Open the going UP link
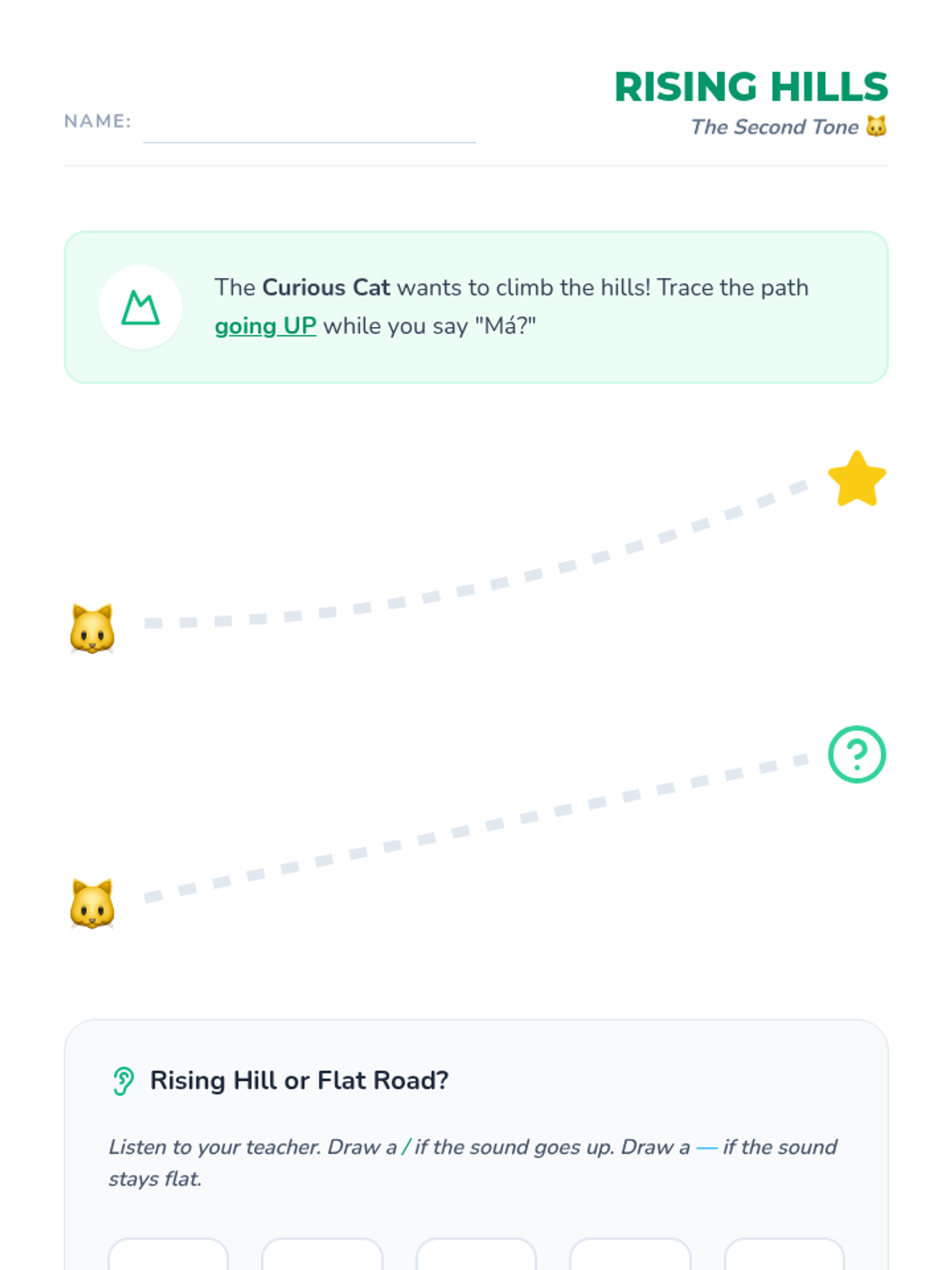 (x=266, y=326)
